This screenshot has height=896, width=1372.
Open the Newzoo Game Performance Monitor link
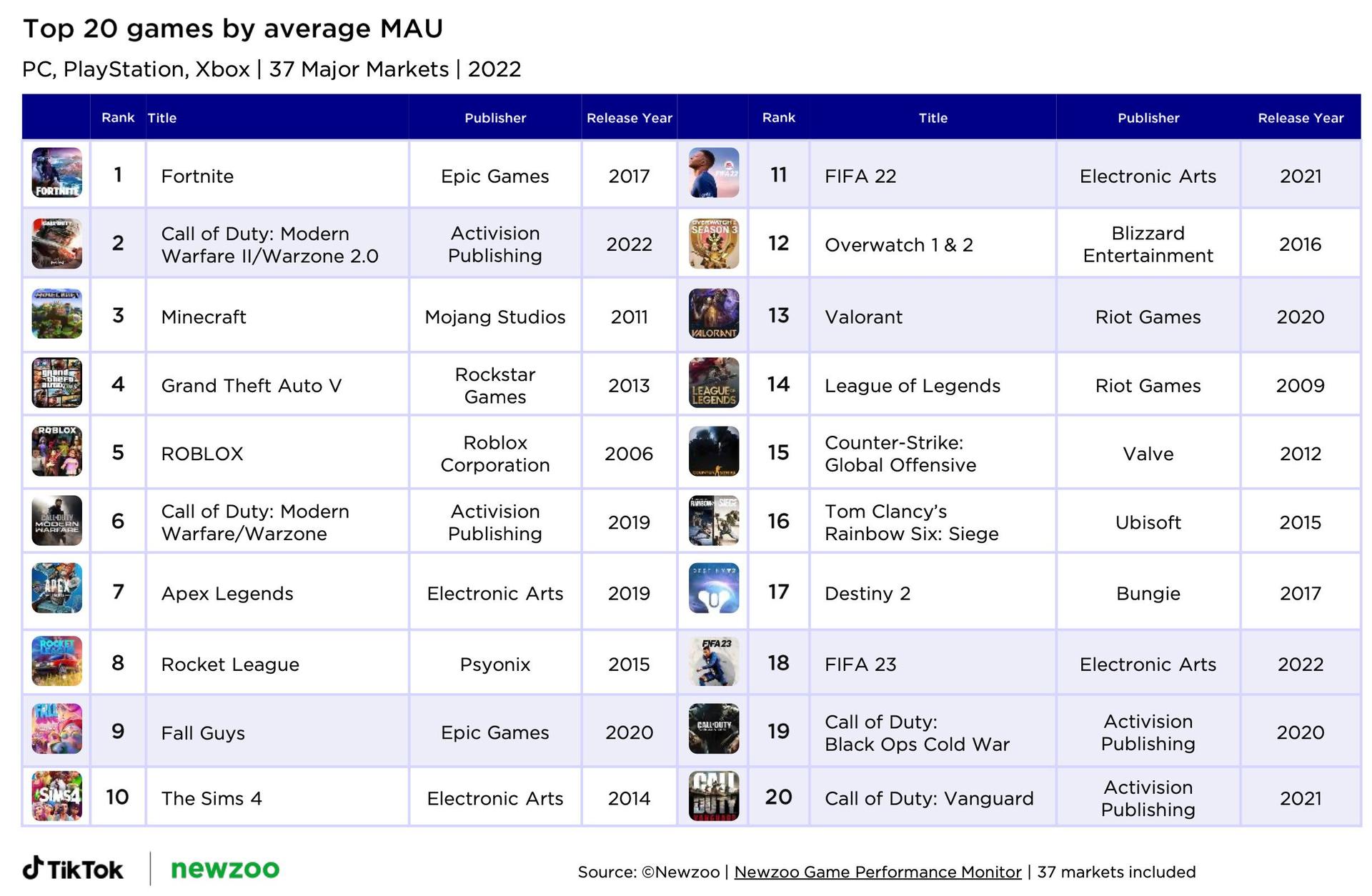(x=878, y=872)
